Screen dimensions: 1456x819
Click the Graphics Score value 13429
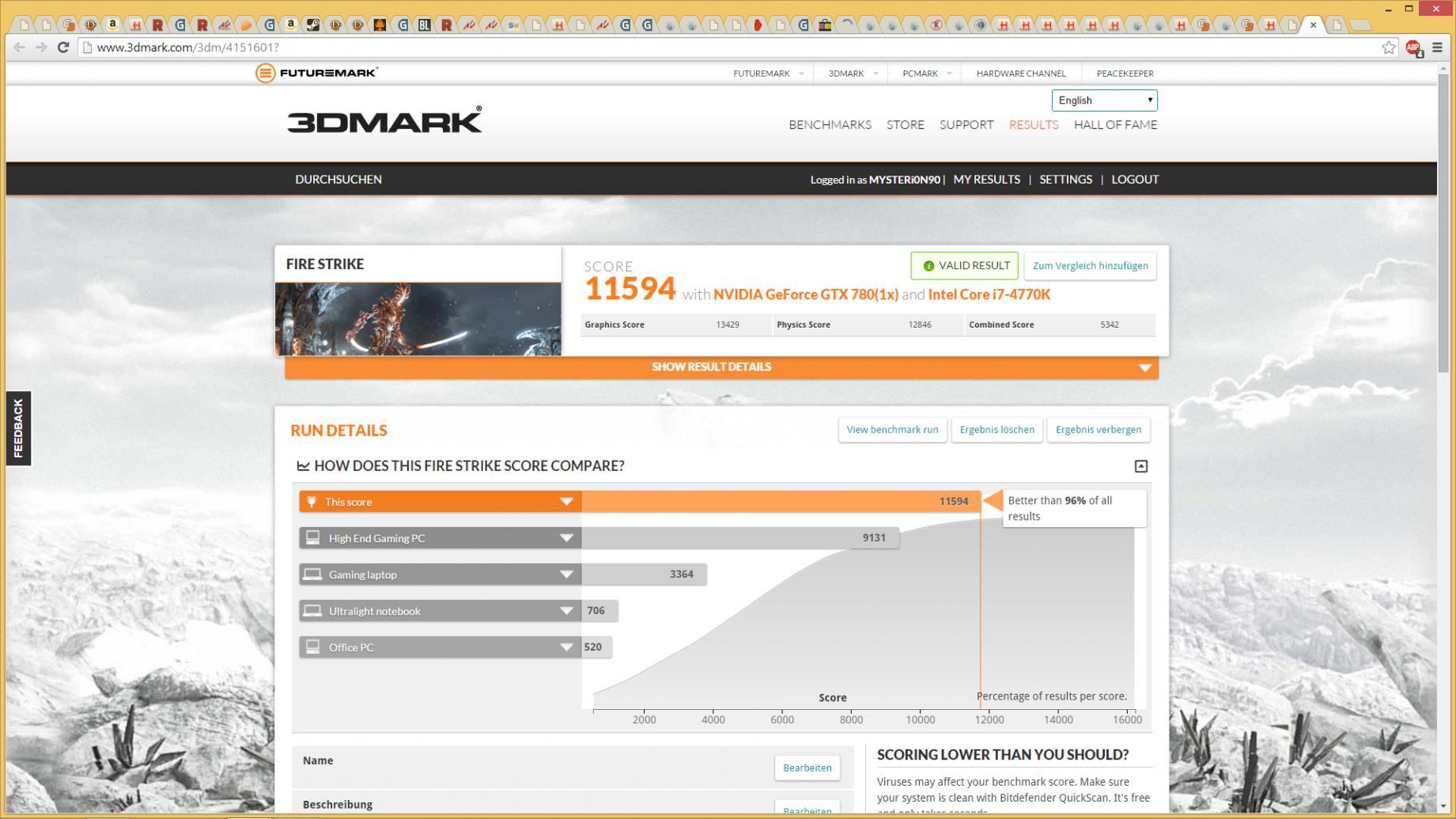pos(728,324)
